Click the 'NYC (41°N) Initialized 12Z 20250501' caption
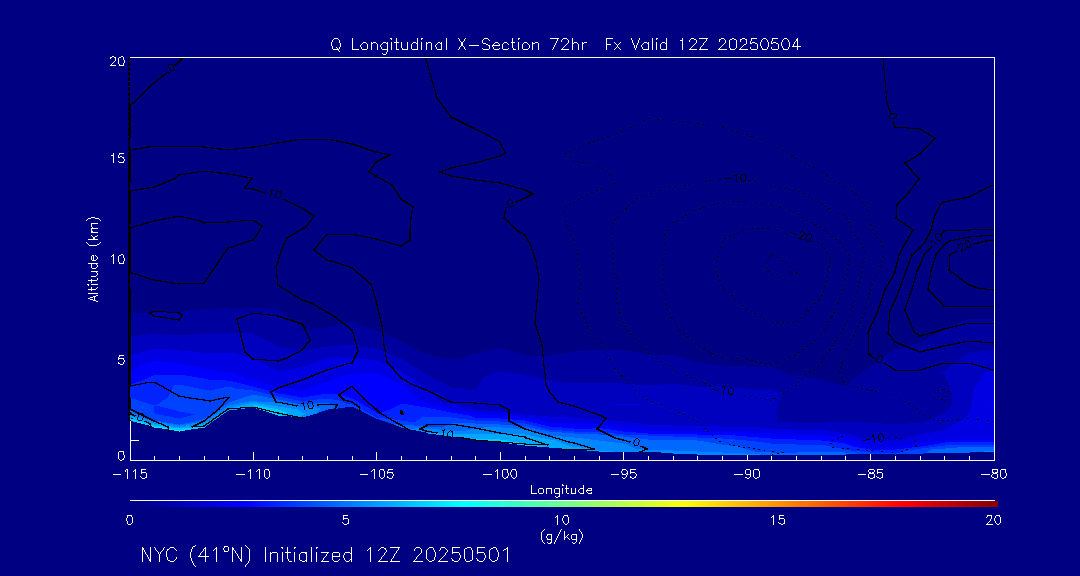1080x576 pixels. [325, 555]
